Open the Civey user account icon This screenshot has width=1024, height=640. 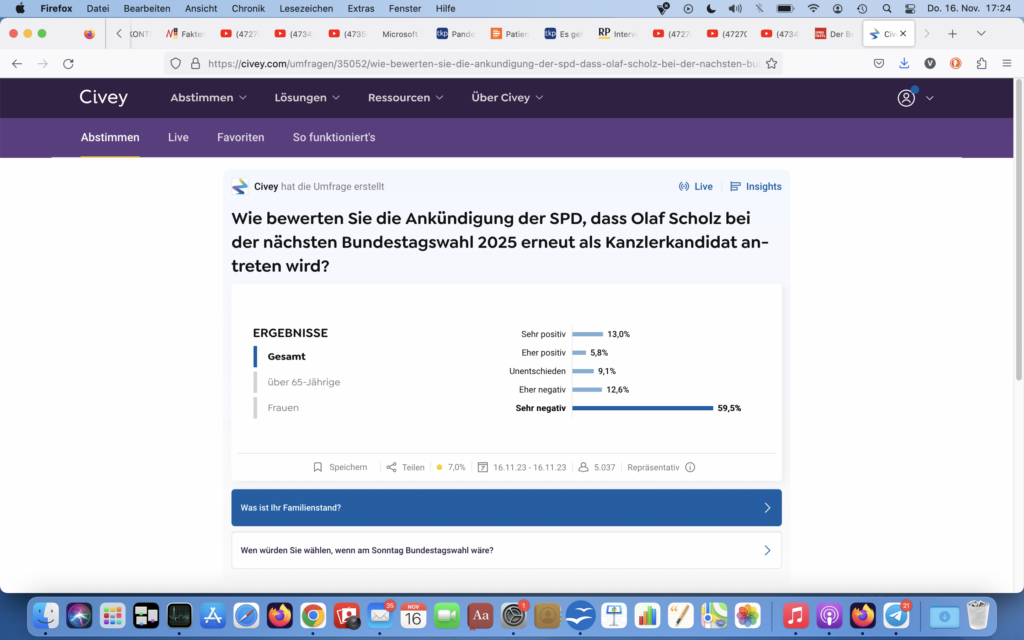(906, 98)
